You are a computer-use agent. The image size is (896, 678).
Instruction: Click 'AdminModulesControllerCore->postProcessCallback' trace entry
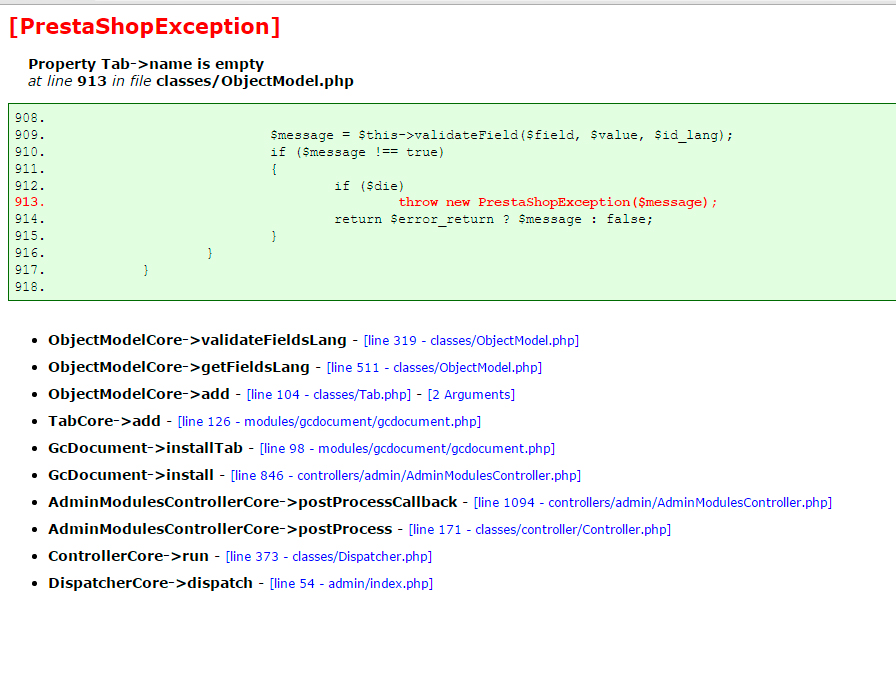pyautogui.click(x=253, y=502)
